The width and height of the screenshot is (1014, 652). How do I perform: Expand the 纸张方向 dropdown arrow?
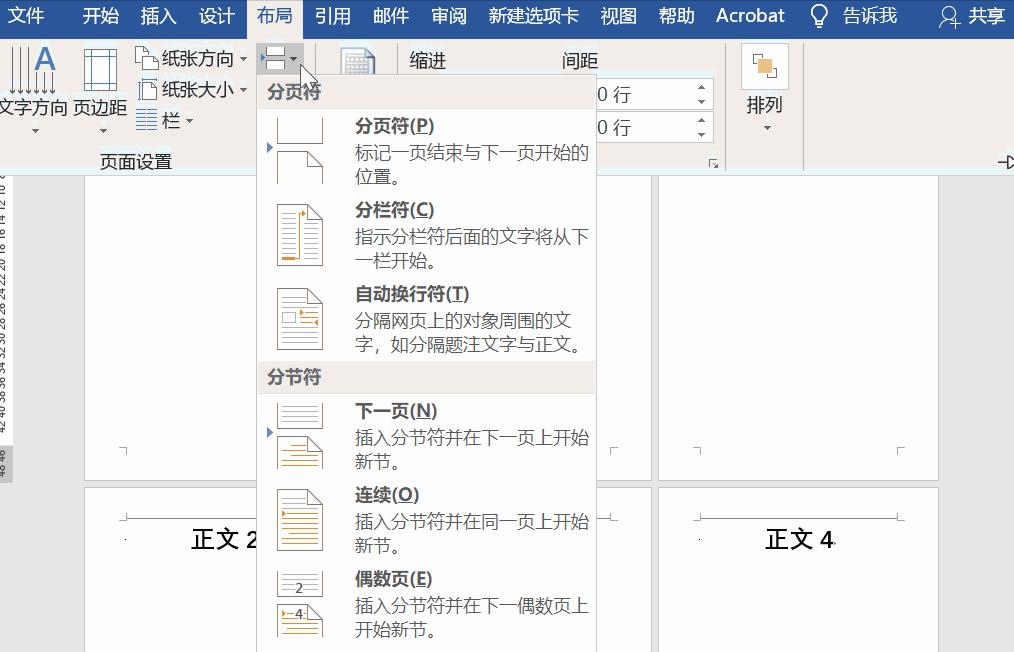(x=243, y=58)
